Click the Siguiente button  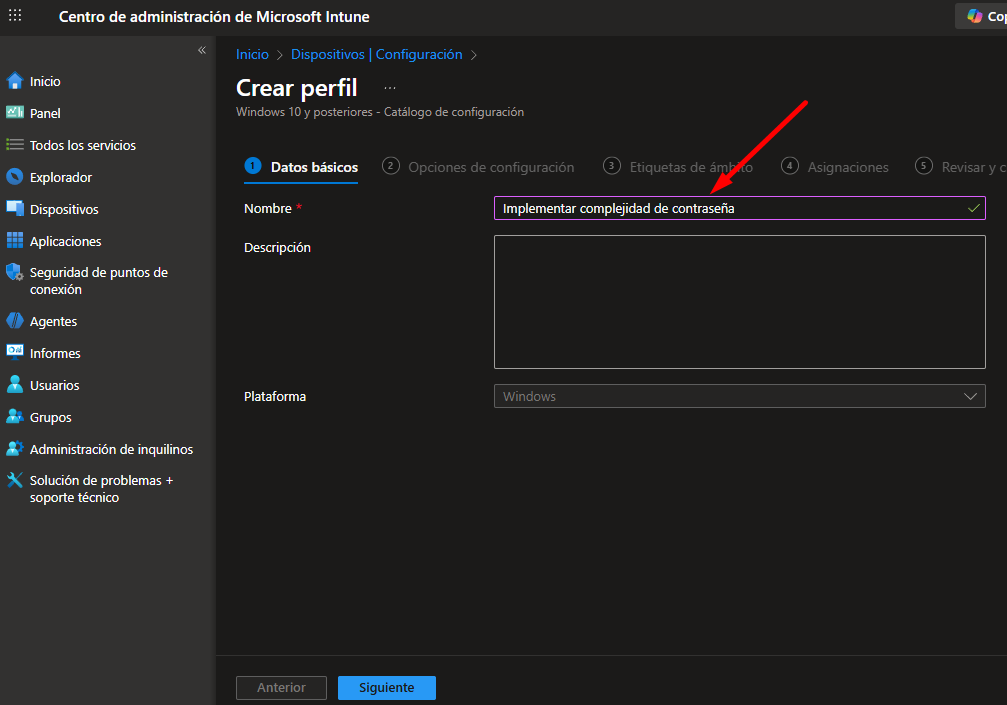386,688
